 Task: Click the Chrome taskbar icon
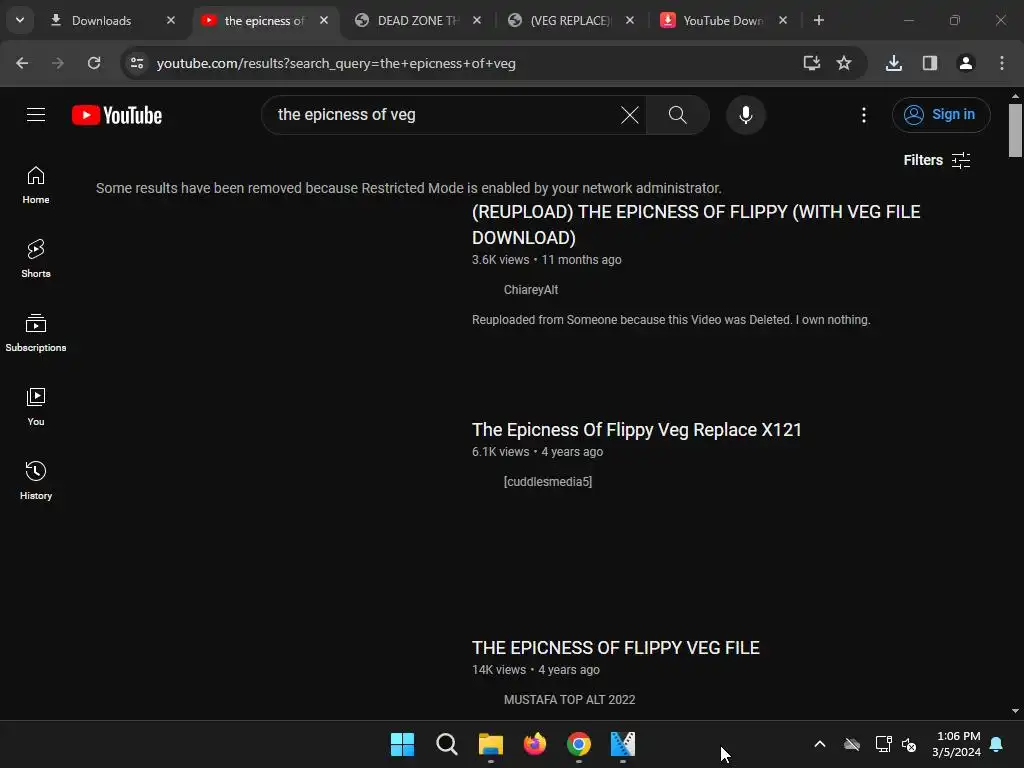coord(579,744)
